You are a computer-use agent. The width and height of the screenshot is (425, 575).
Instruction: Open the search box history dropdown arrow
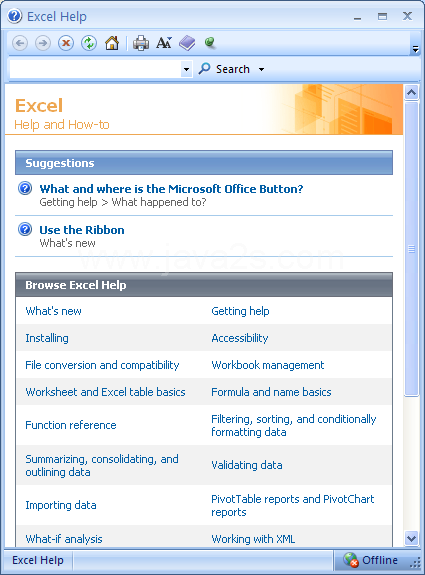click(x=186, y=69)
